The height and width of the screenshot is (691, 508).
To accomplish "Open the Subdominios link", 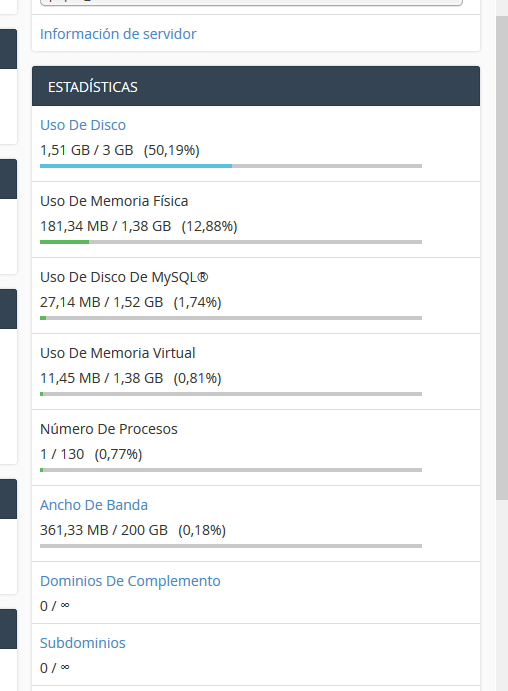I will 83,643.
